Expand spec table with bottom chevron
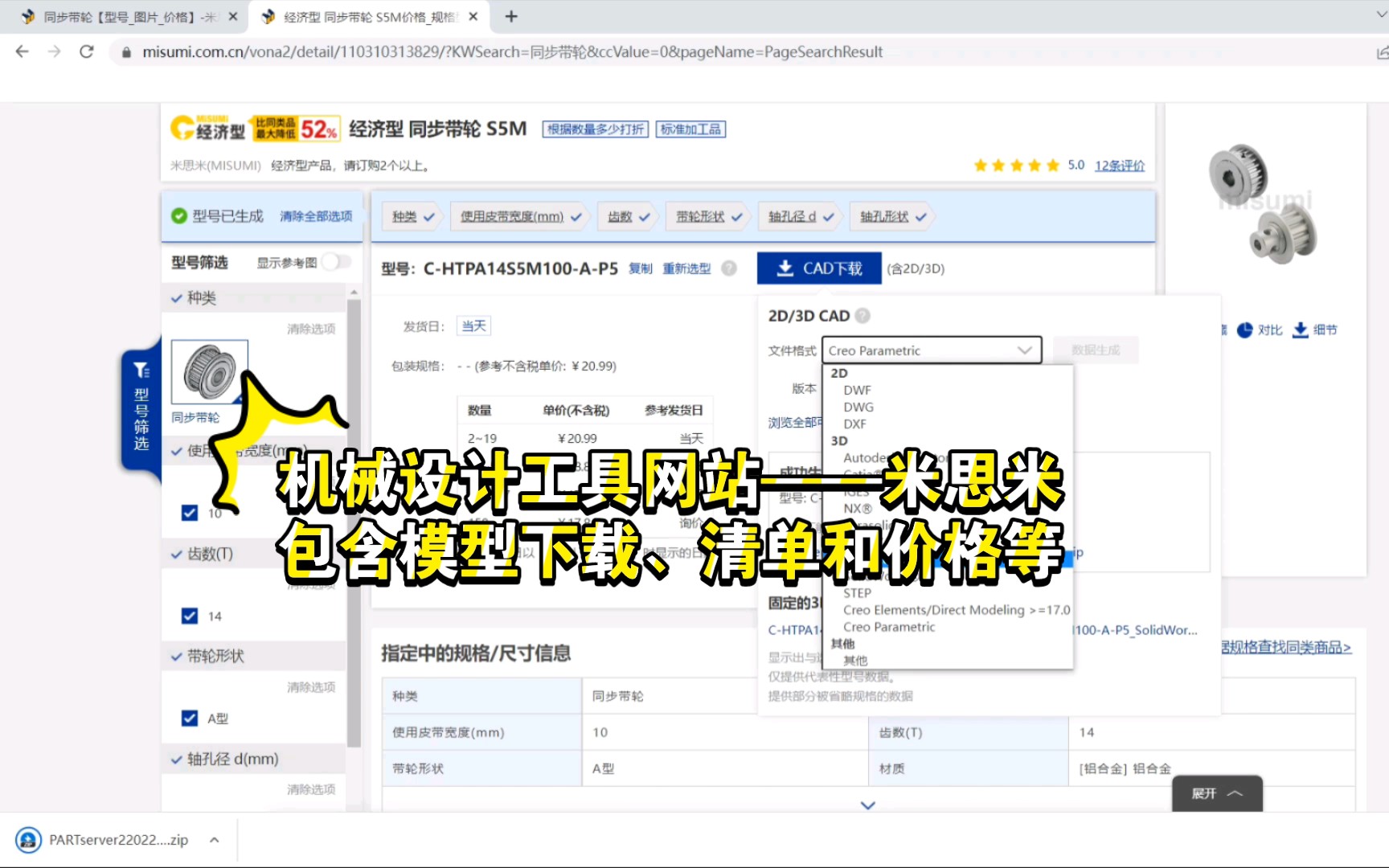The width and height of the screenshot is (1389, 868). tap(868, 805)
